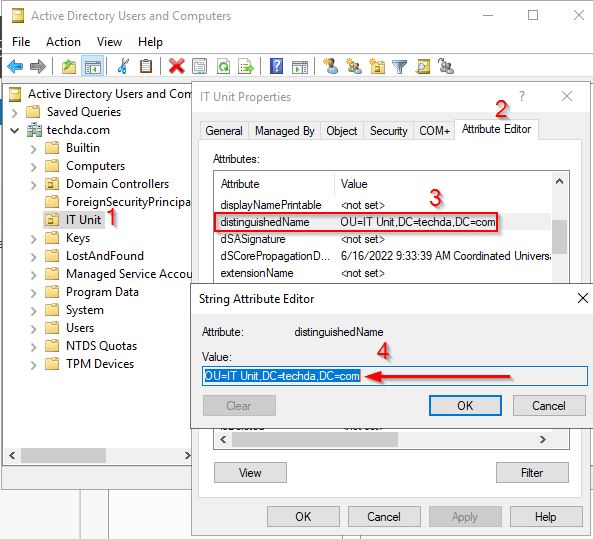Open the Action menu
Screen dimensions: 593x539
click(x=63, y=42)
